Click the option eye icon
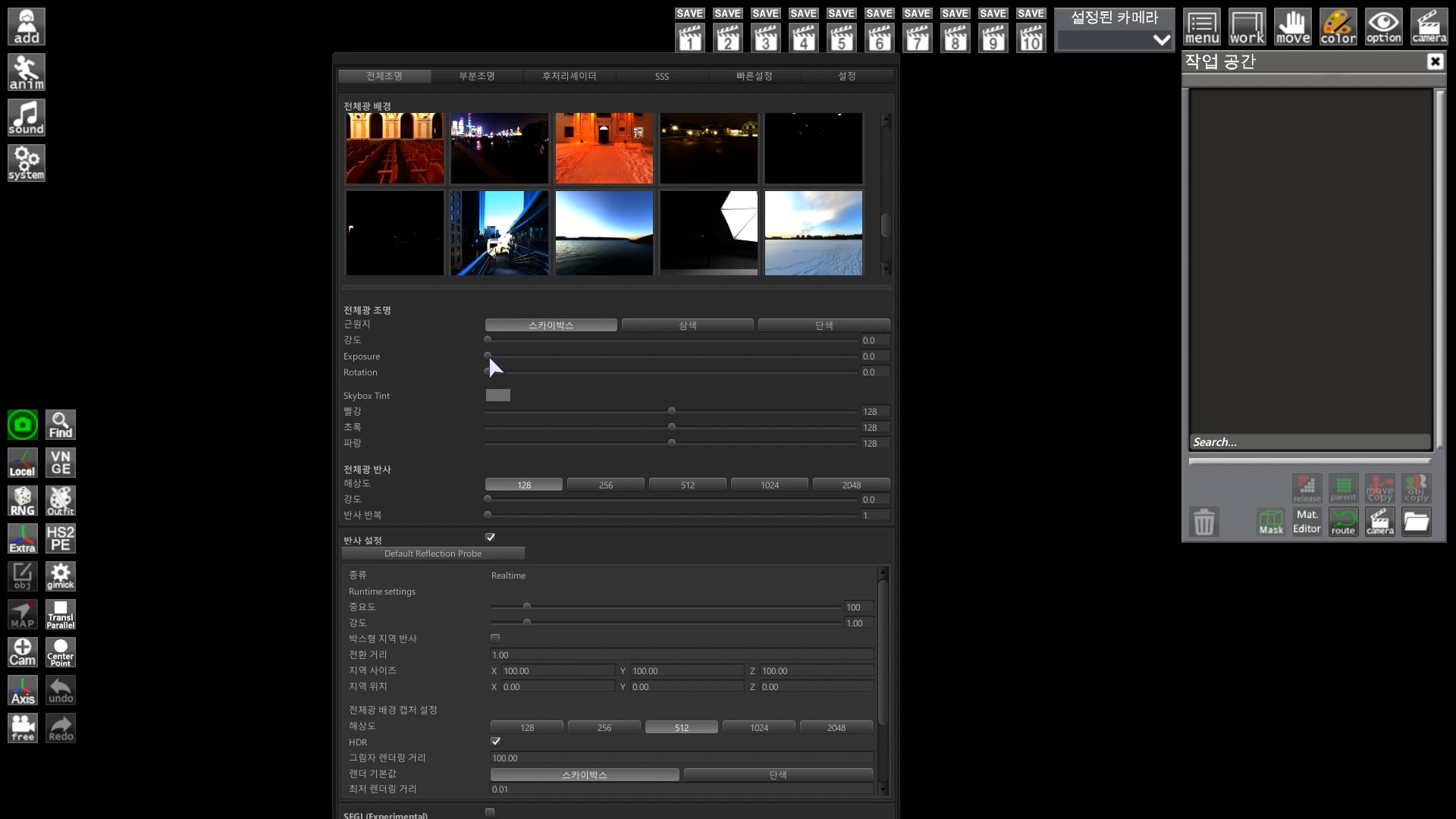1456x819 pixels. 1384,27
